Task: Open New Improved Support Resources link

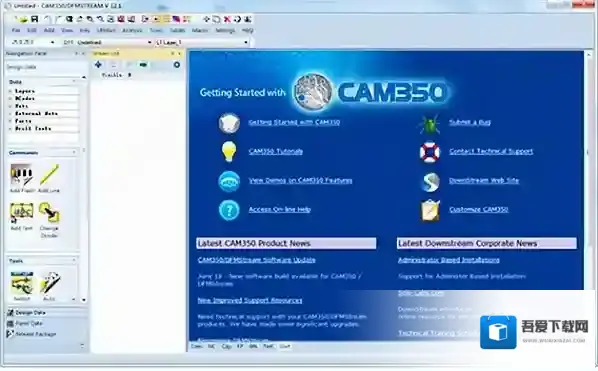Action: [x=250, y=300]
